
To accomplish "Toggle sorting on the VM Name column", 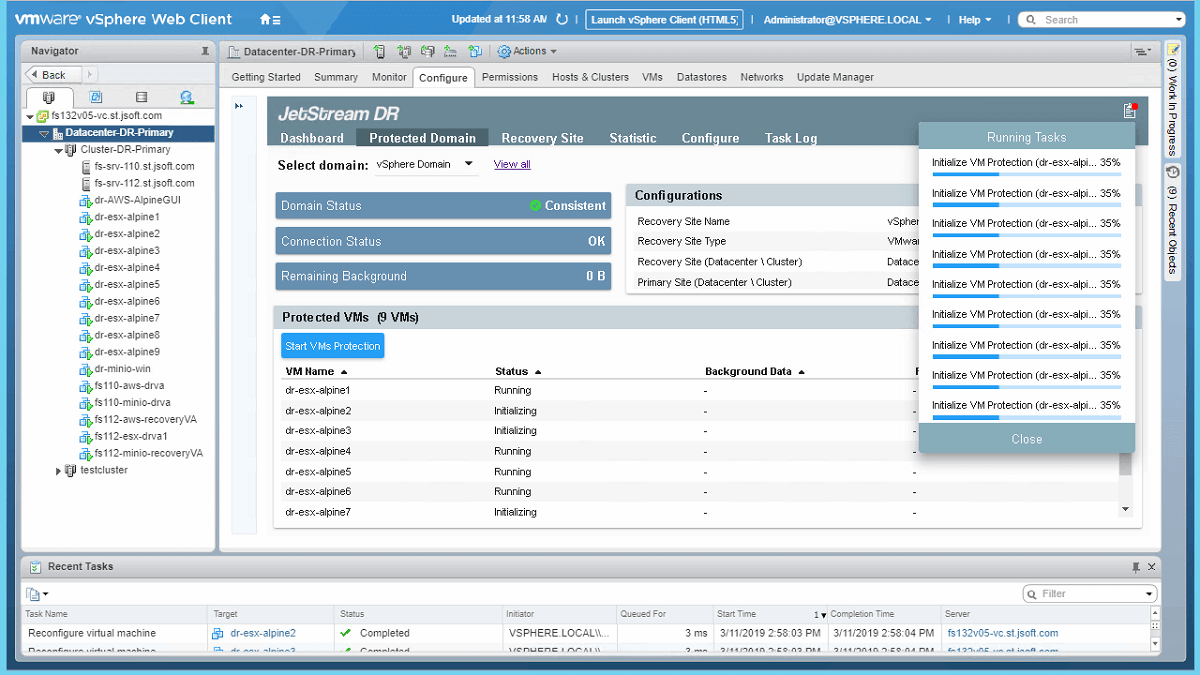I will point(313,371).
